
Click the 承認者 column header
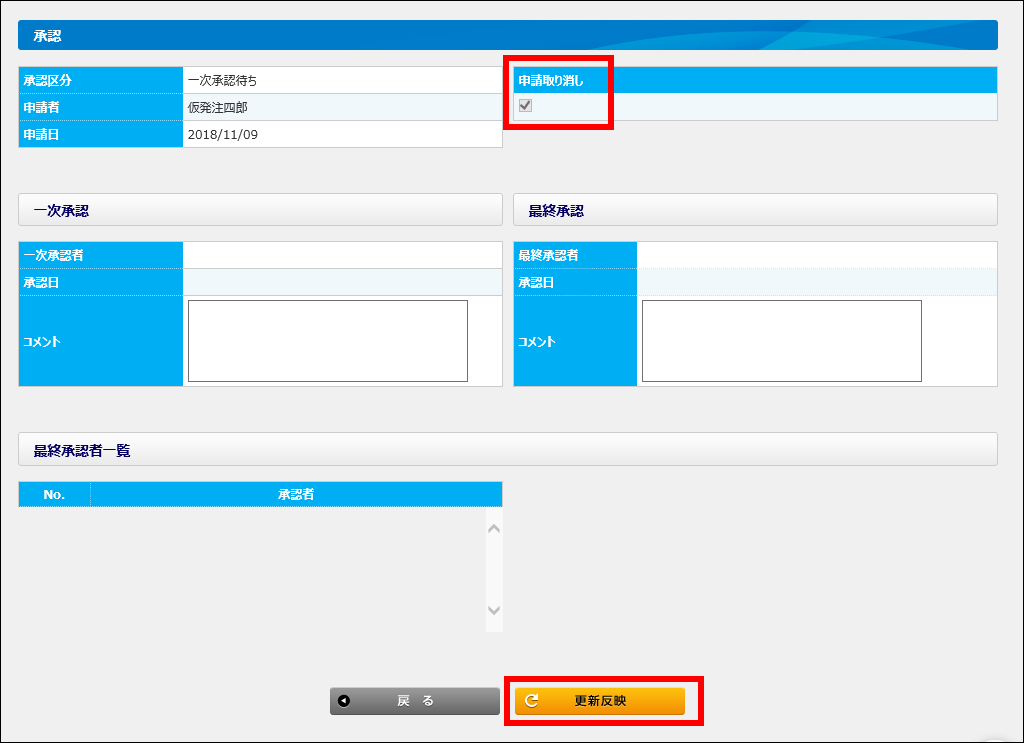296,494
